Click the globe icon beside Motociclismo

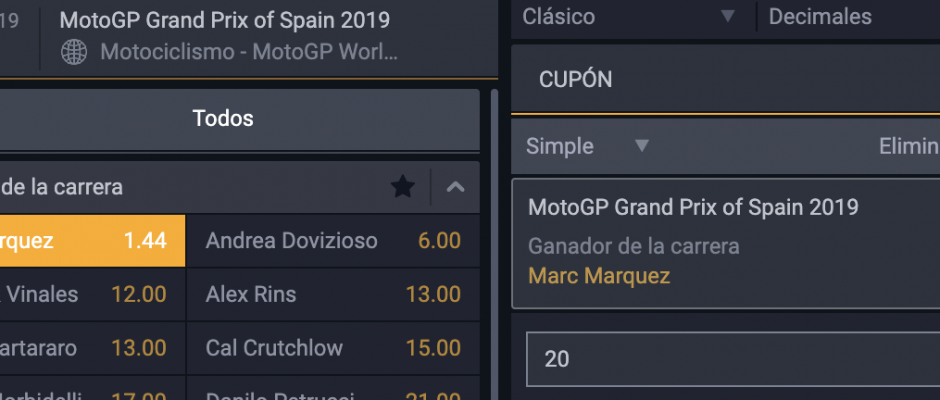point(74,52)
